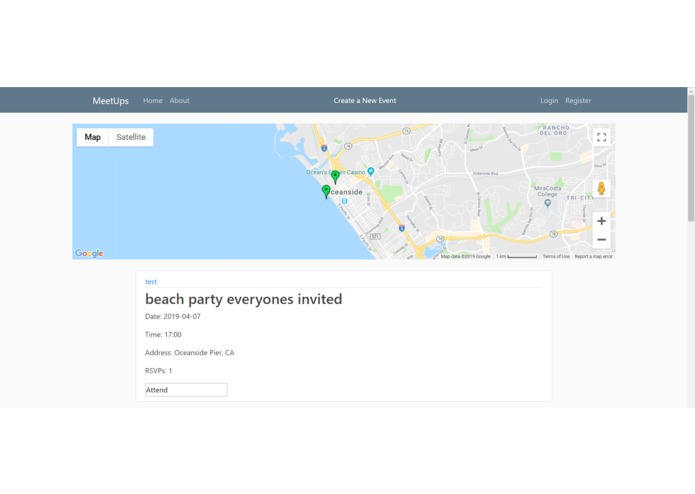Go to the Home nav link
Viewport: 695px width, 494px height.
coord(152,101)
